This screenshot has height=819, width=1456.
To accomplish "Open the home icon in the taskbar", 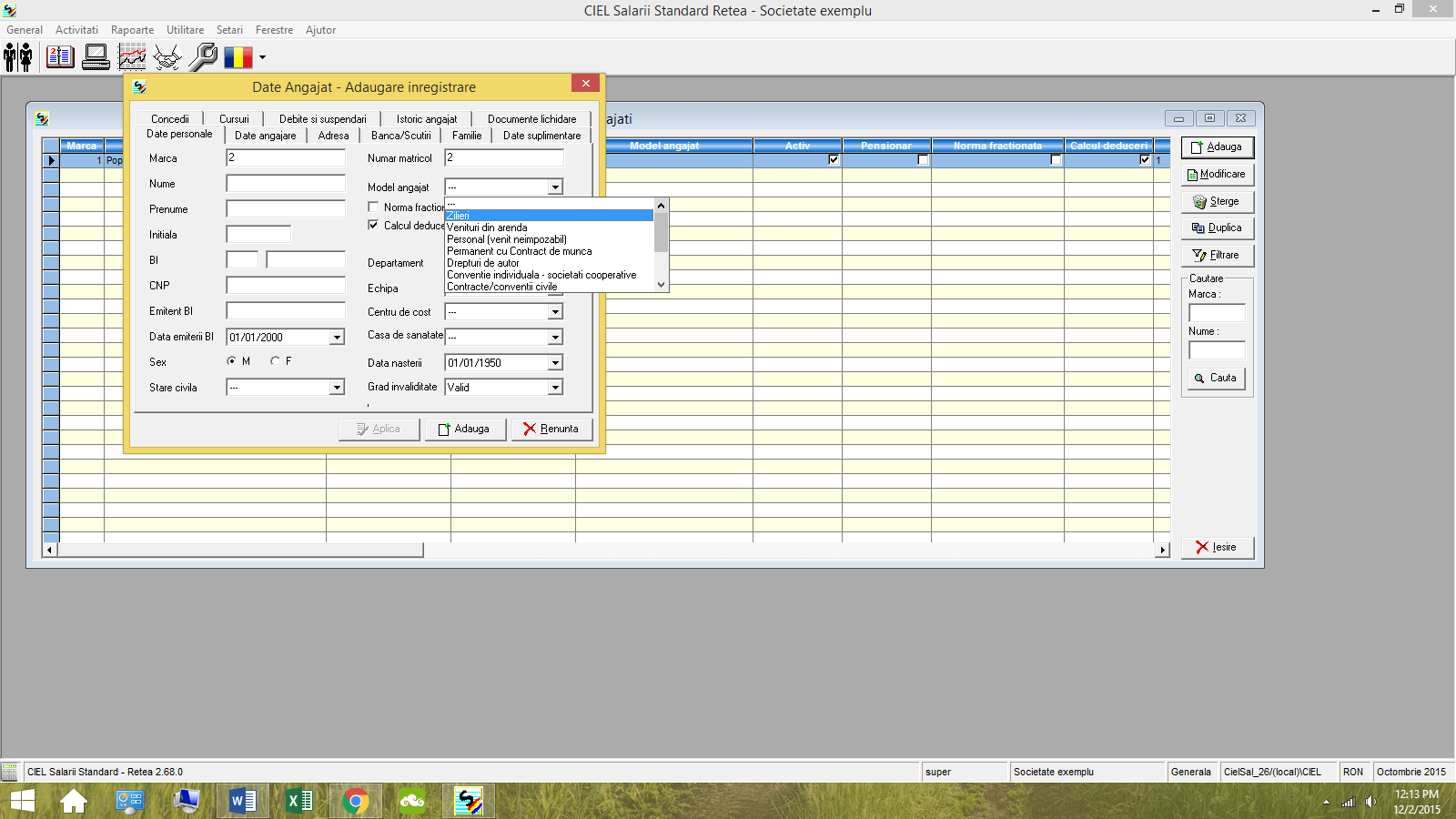I will tap(74, 801).
